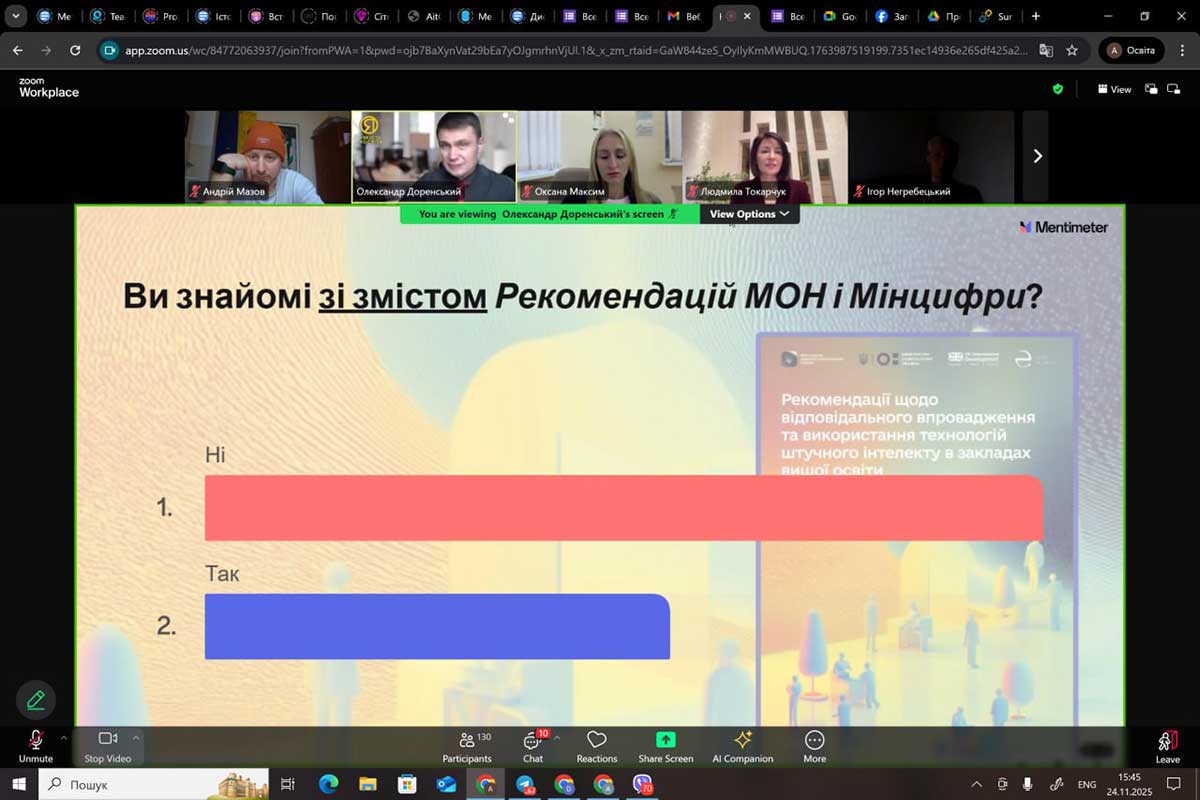Click the green Share Screen icon
The width and height of the screenshot is (1200, 800).
tap(665, 740)
